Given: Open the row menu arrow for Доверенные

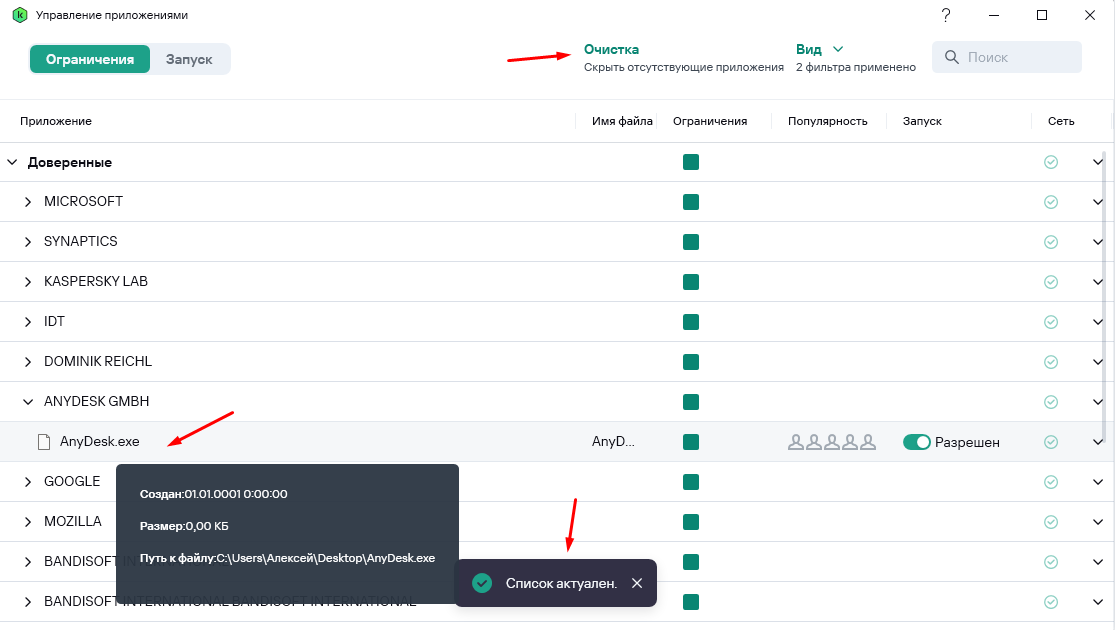Looking at the screenshot, I should pyautogui.click(x=1097, y=162).
